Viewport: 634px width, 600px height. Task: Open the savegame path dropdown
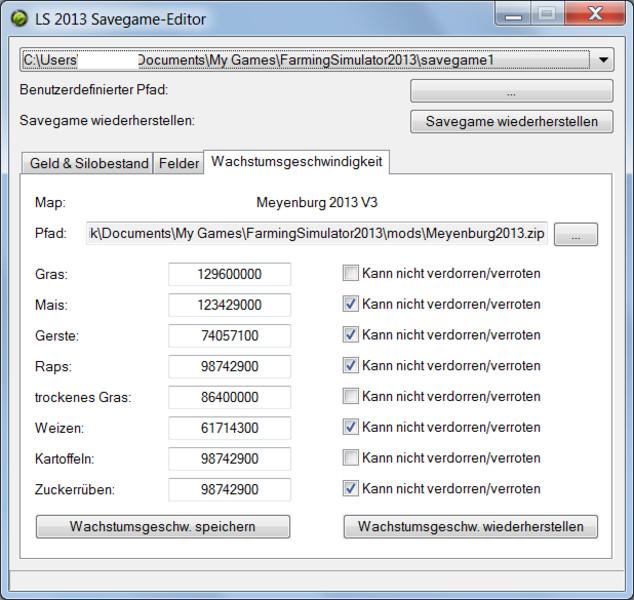tap(603, 60)
